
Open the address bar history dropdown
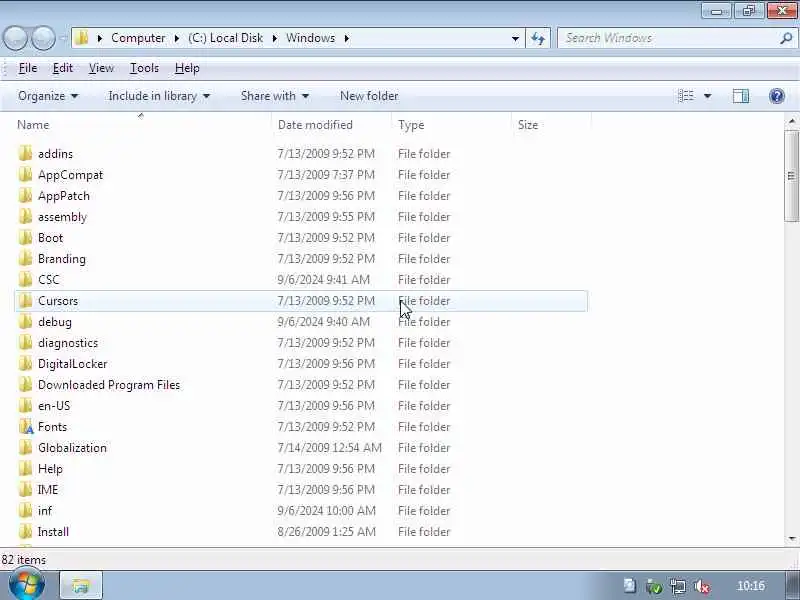point(515,38)
